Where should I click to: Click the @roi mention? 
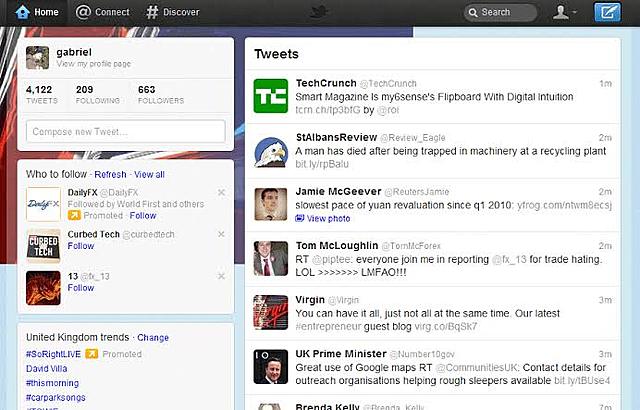click(x=388, y=110)
